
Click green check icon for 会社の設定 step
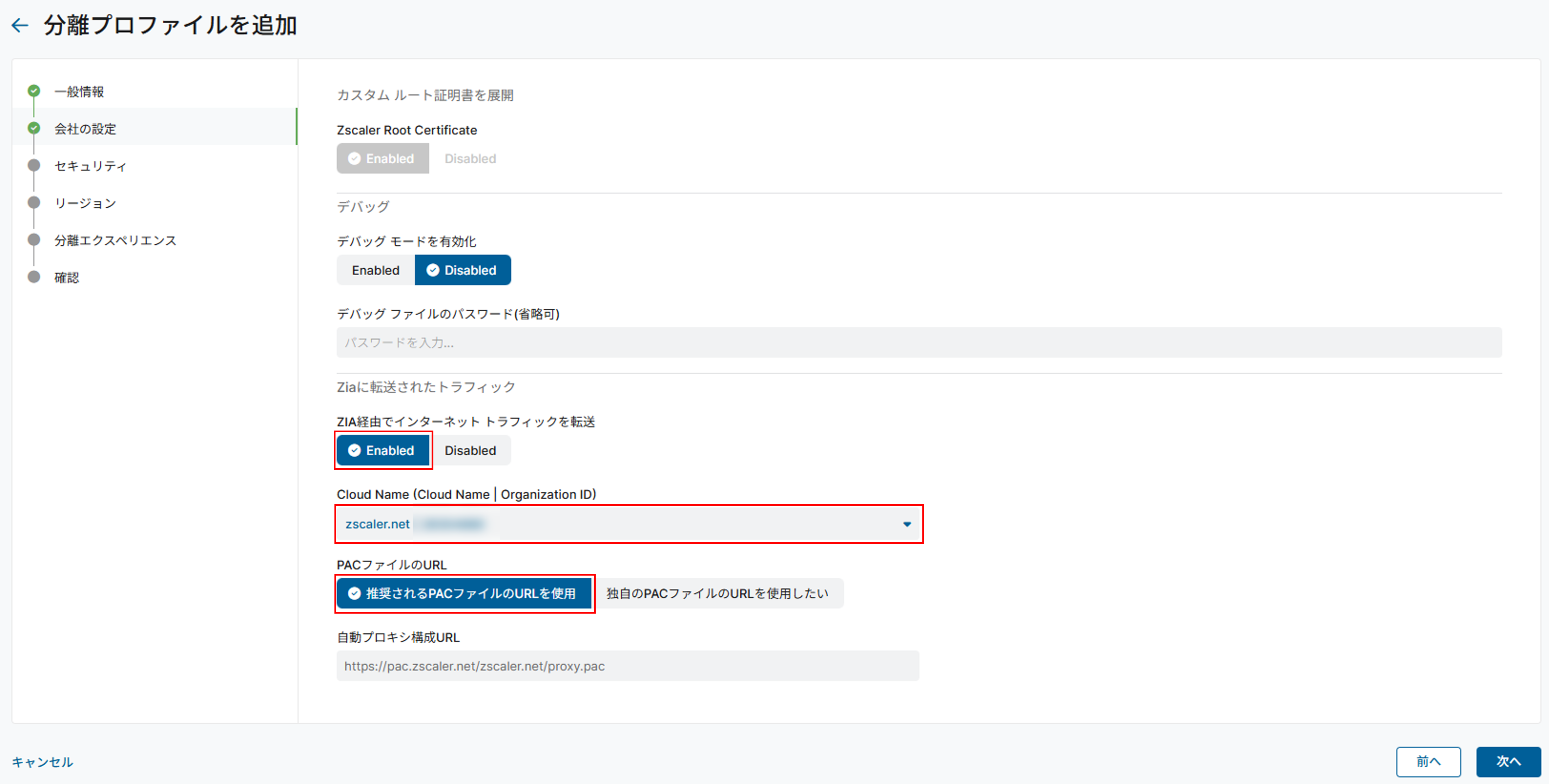click(34, 128)
